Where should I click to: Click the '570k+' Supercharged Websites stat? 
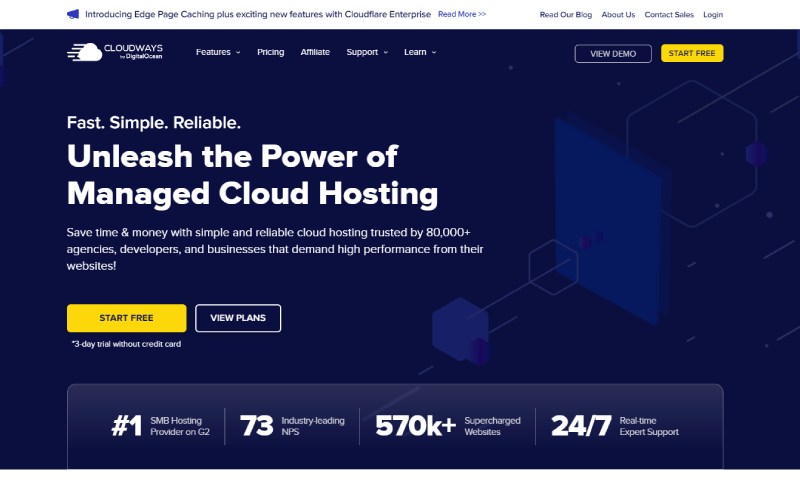pyautogui.click(x=448, y=426)
